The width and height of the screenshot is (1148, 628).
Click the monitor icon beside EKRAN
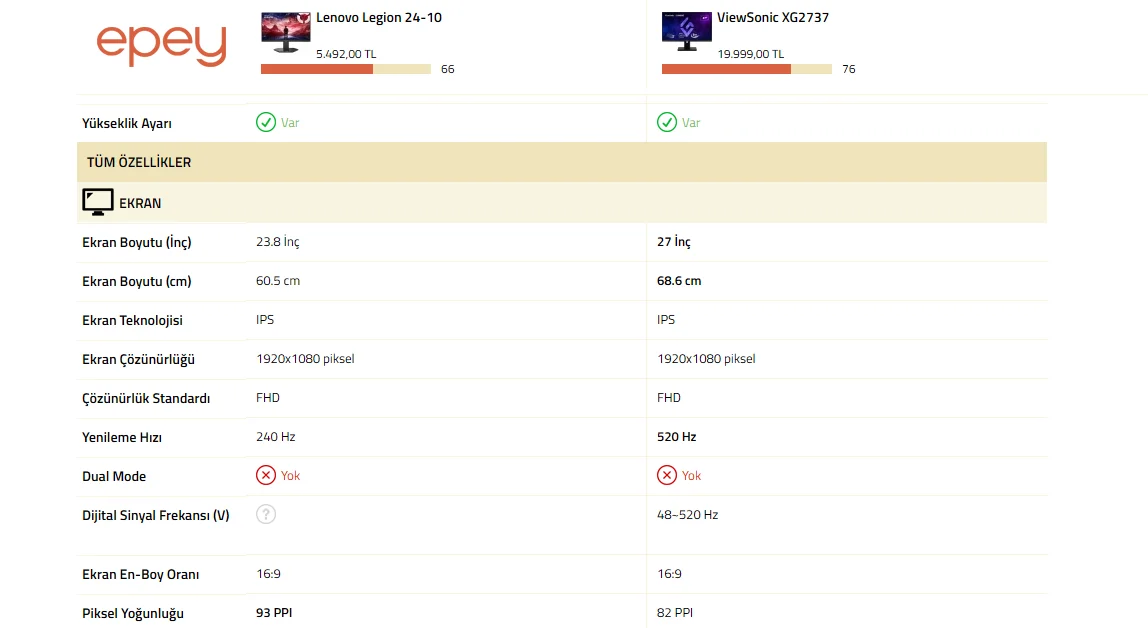point(97,202)
